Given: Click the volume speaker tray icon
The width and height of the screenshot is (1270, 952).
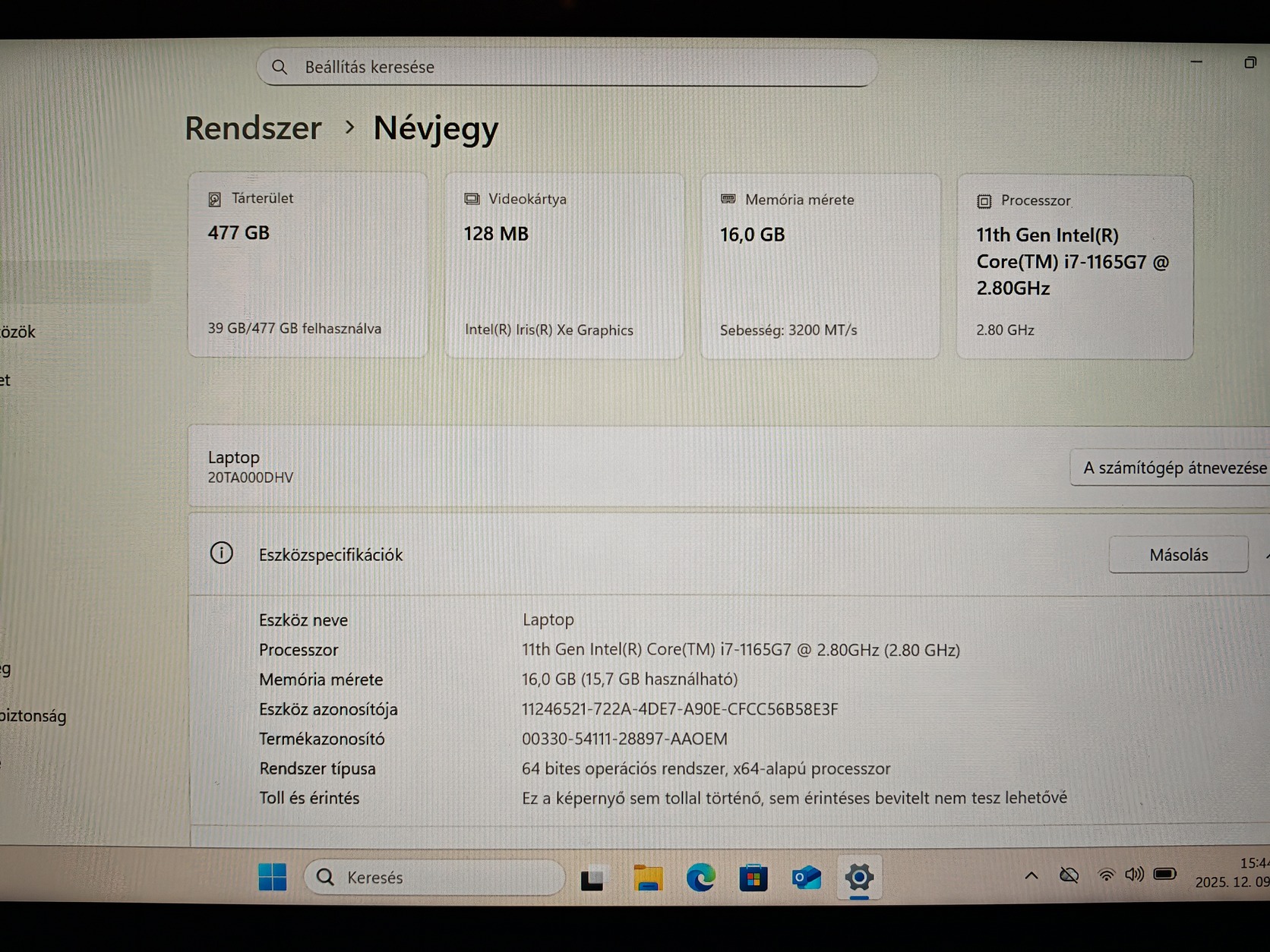Looking at the screenshot, I should [1135, 875].
